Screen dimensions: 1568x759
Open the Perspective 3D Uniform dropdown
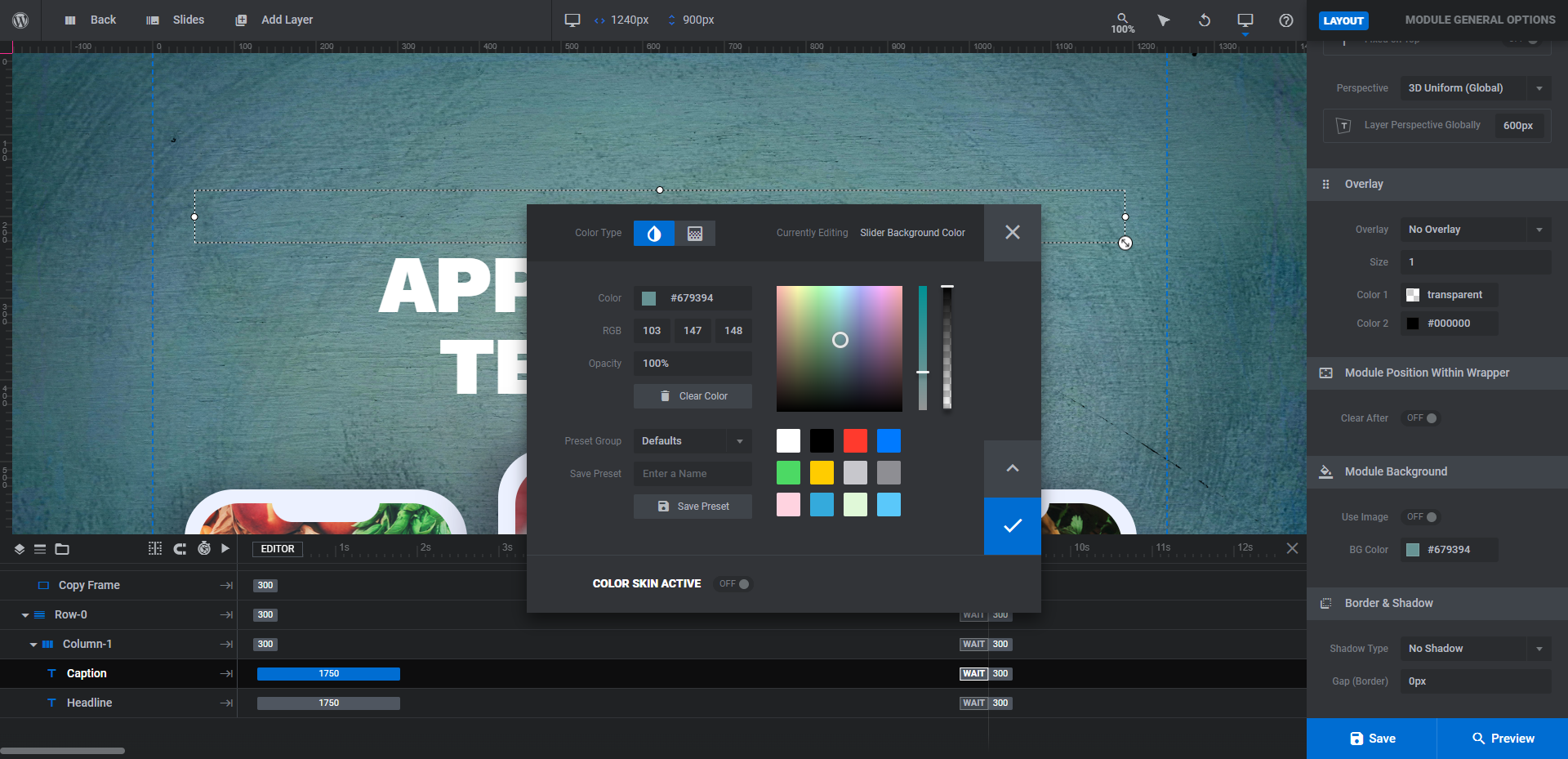[1476, 88]
